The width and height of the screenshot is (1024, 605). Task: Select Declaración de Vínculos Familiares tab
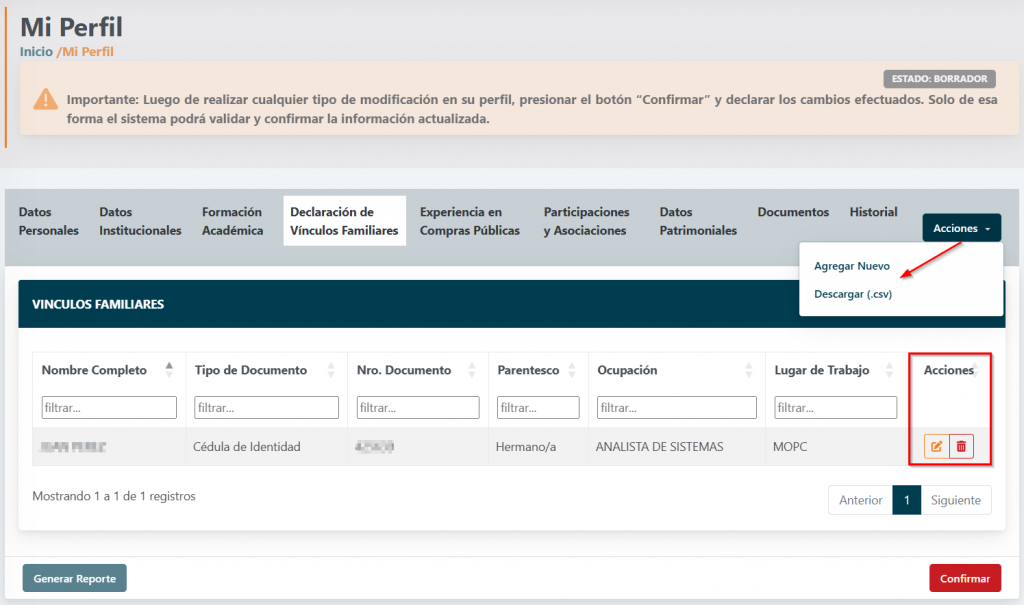[x=344, y=221]
